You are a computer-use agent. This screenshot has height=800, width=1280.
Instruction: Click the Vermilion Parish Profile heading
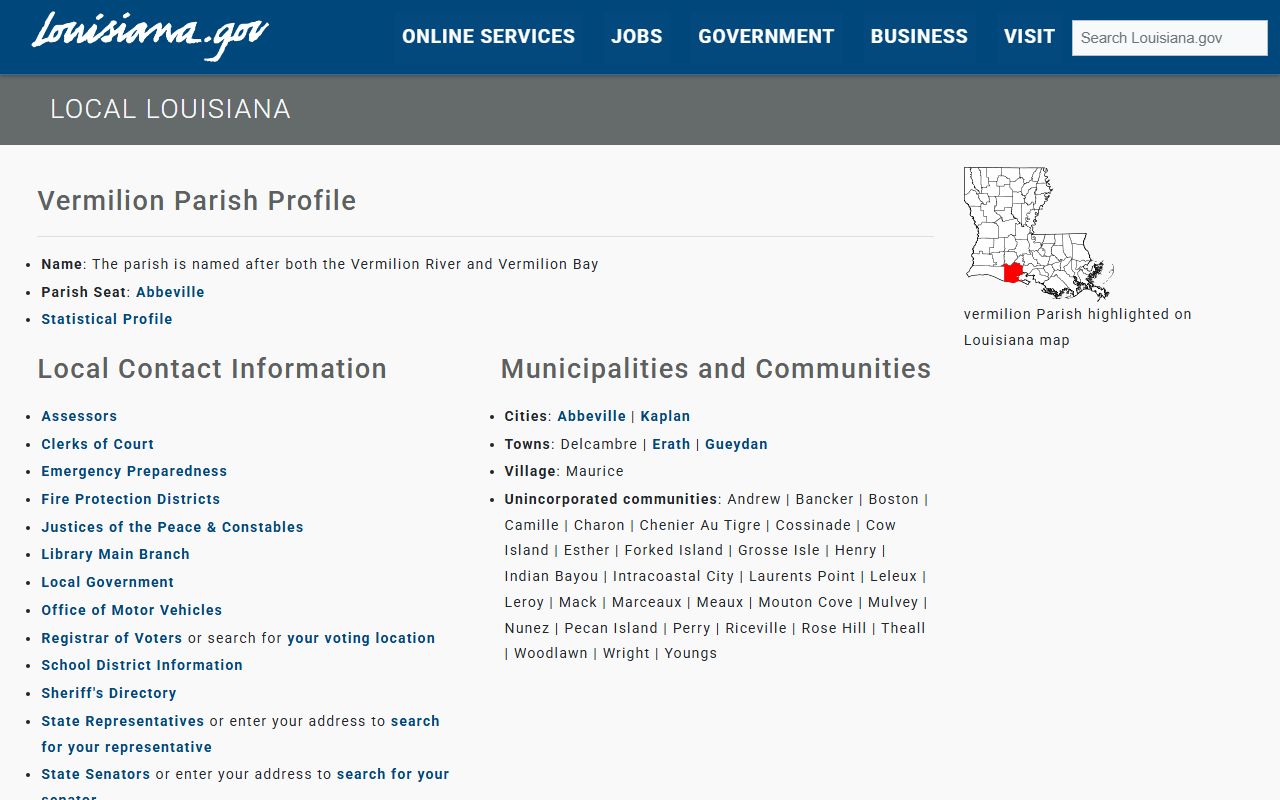point(197,200)
